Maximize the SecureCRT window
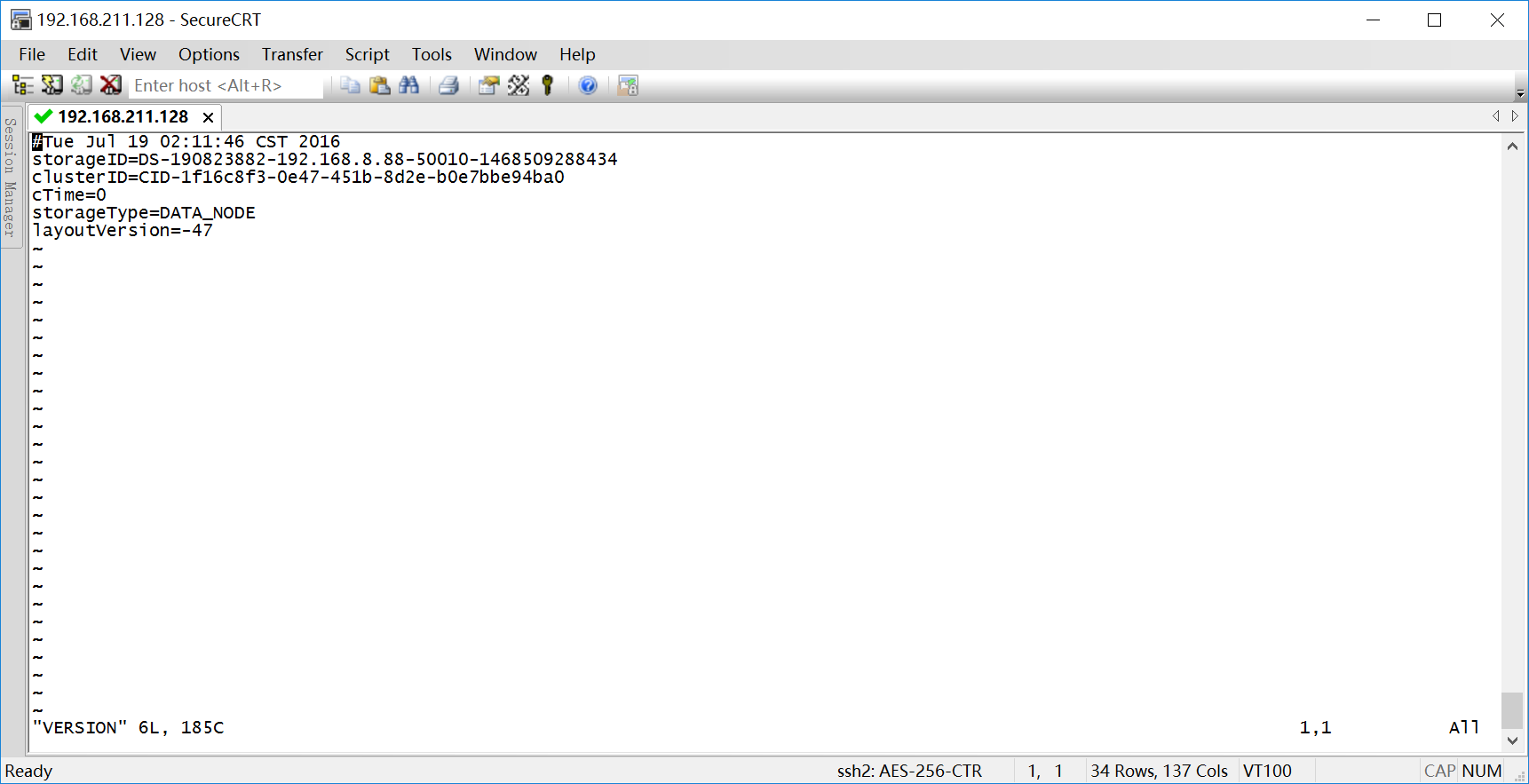The image size is (1529, 784). coord(1434,20)
